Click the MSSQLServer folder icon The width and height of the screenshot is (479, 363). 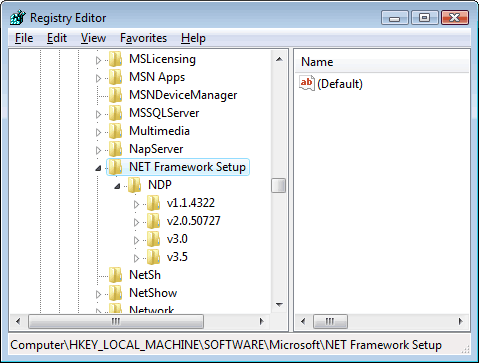115,113
